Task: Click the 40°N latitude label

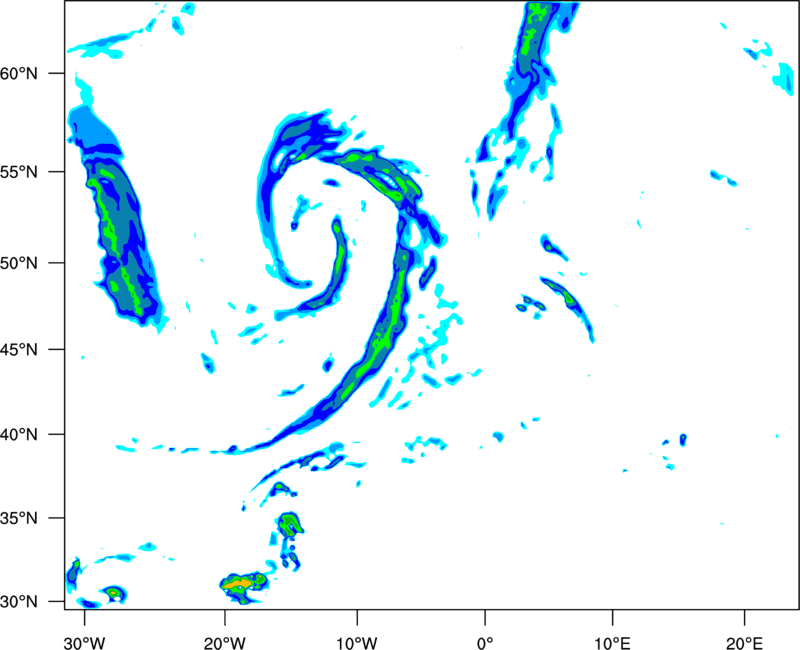Action: coord(19,435)
